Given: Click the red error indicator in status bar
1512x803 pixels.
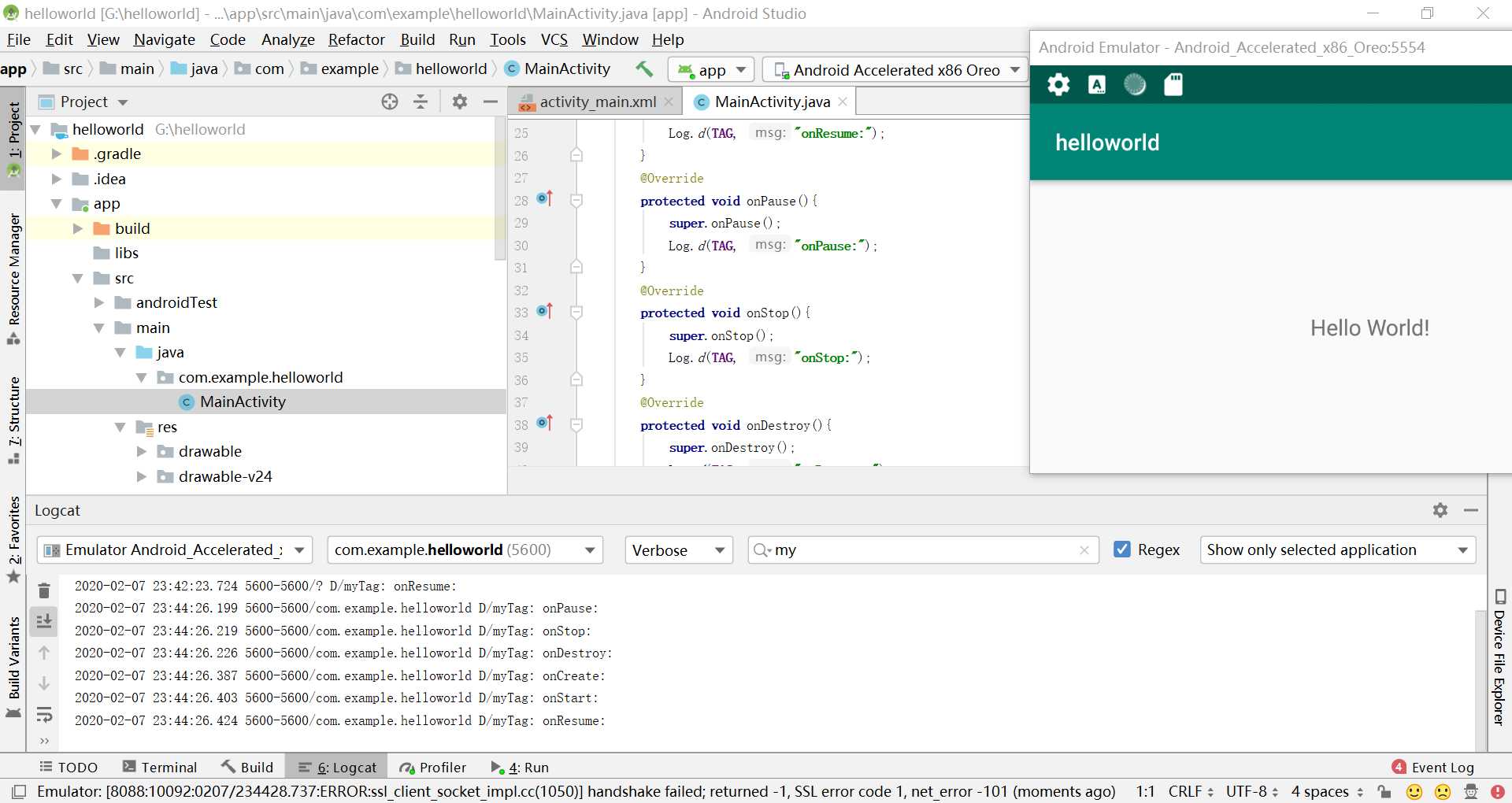Looking at the screenshot, I should point(1498,791).
